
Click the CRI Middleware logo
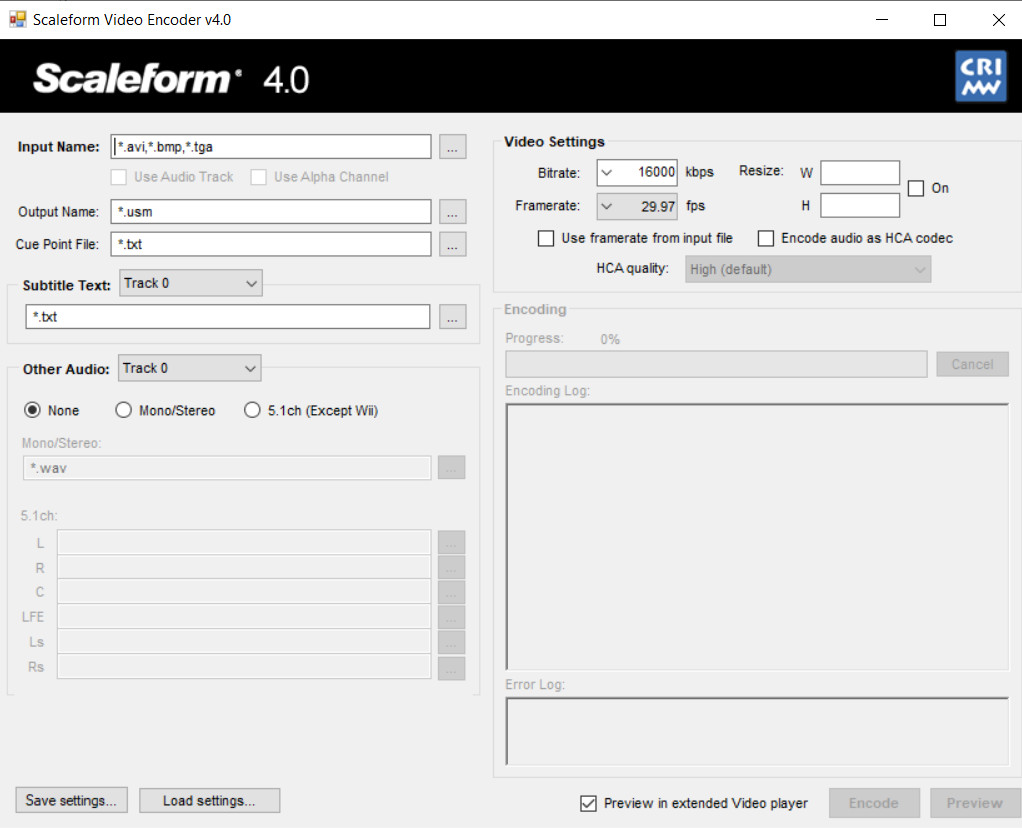980,77
